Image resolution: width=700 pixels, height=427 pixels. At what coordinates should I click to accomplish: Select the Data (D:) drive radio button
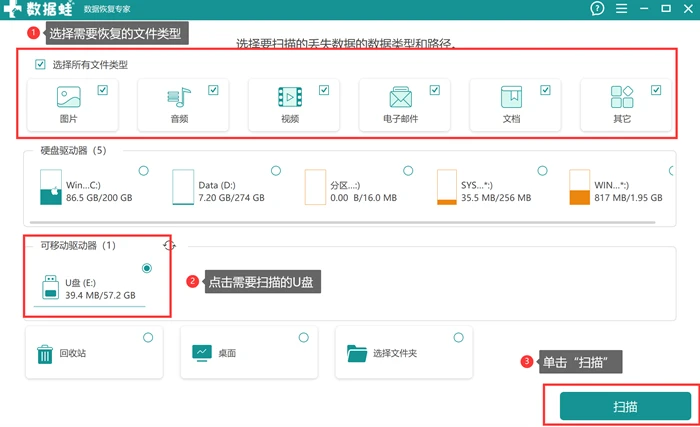click(276, 171)
